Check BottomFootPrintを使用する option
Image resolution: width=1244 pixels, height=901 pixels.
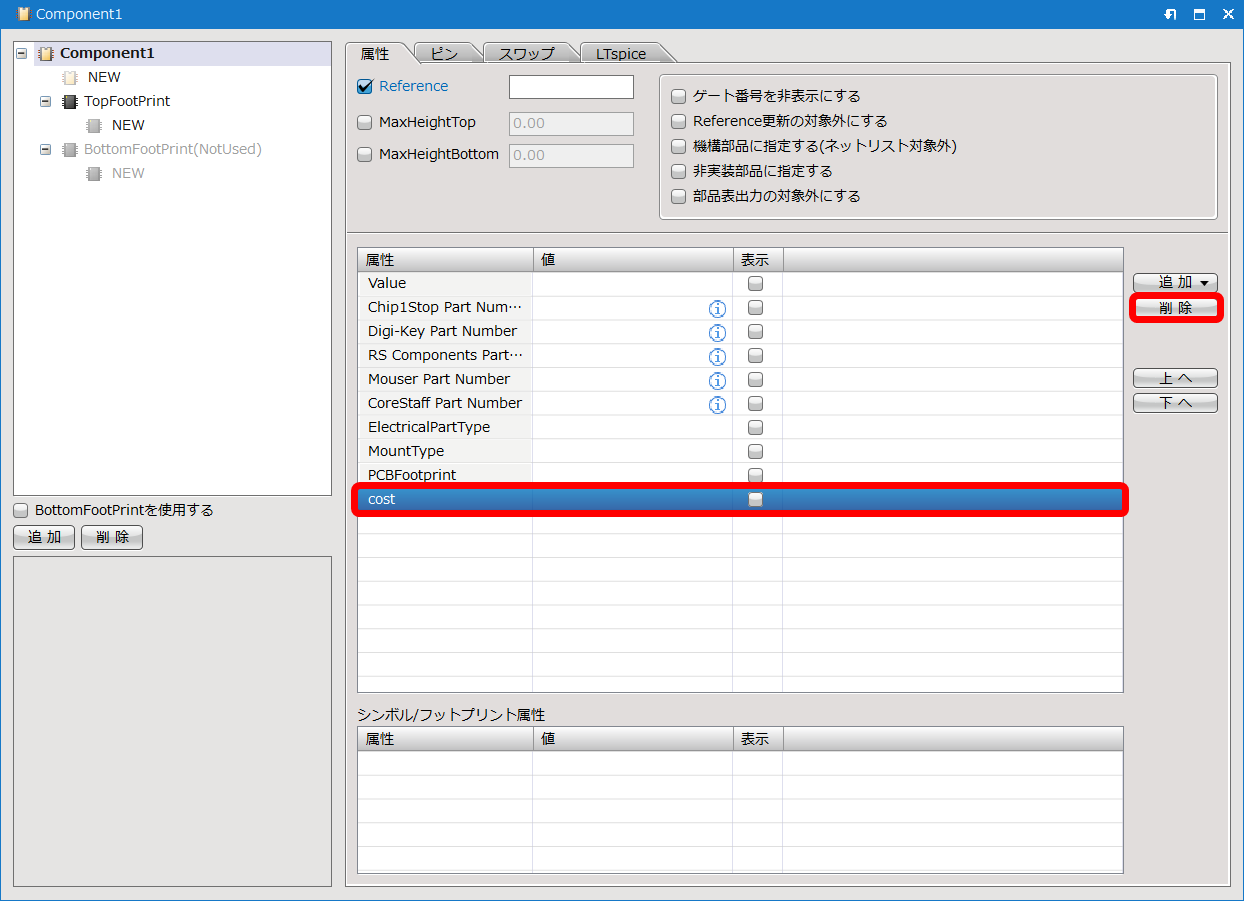point(21,510)
